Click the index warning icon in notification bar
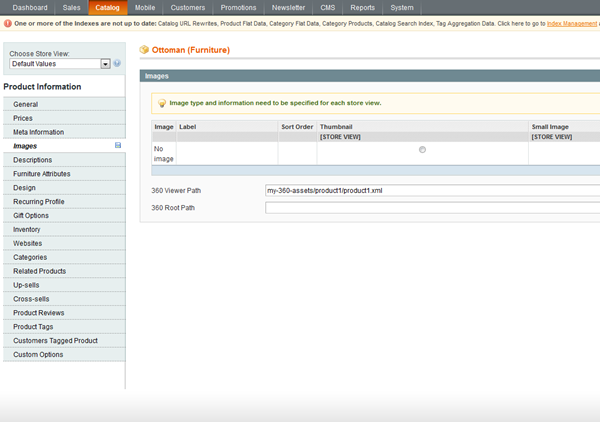 coord(7,22)
